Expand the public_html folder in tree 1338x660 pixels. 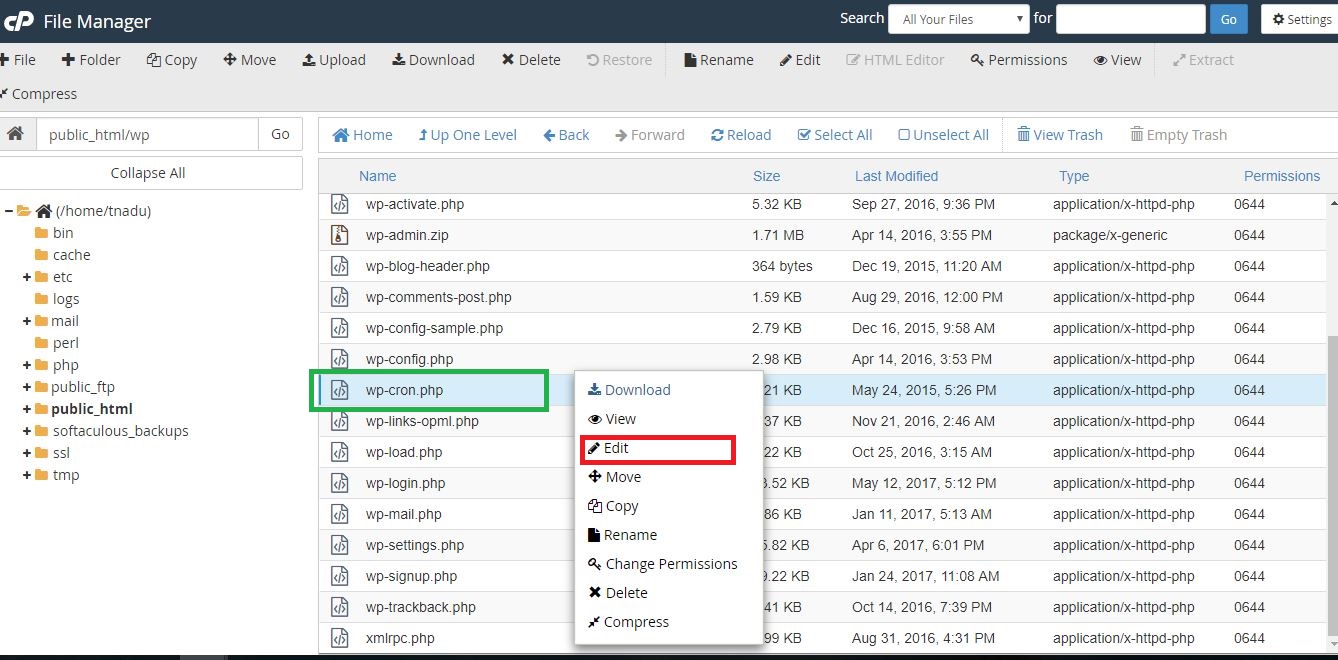[x=27, y=409]
